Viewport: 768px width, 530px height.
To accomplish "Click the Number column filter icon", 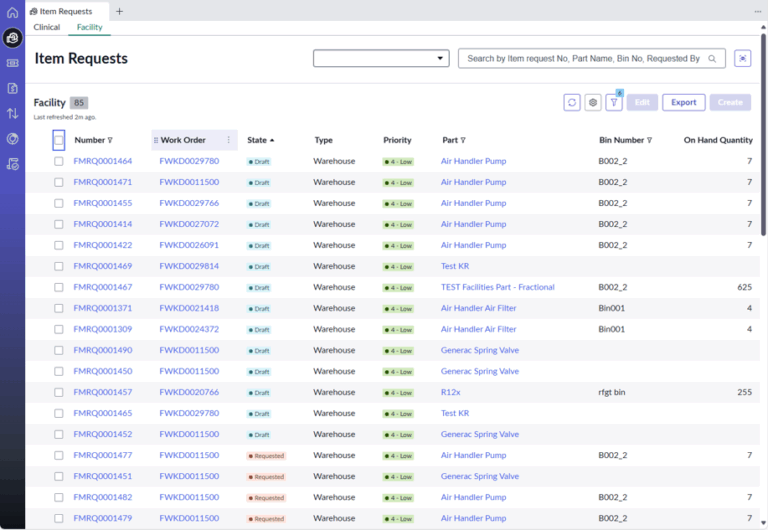I will [110, 140].
